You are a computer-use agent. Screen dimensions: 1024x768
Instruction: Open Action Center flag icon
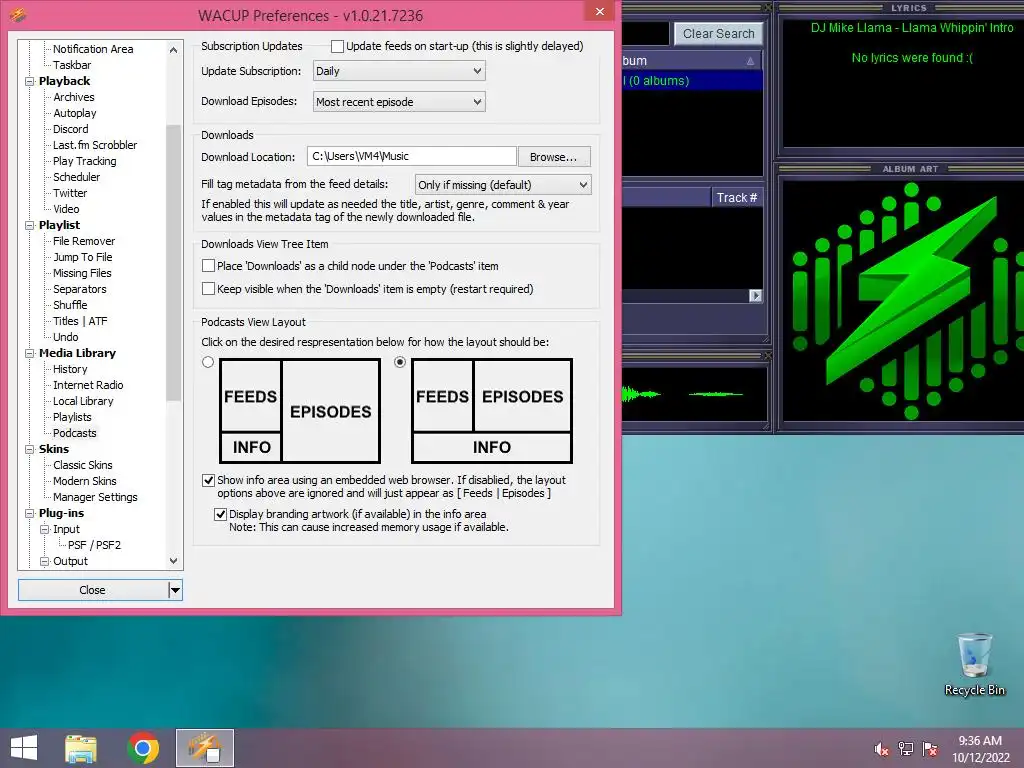coord(930,749)
